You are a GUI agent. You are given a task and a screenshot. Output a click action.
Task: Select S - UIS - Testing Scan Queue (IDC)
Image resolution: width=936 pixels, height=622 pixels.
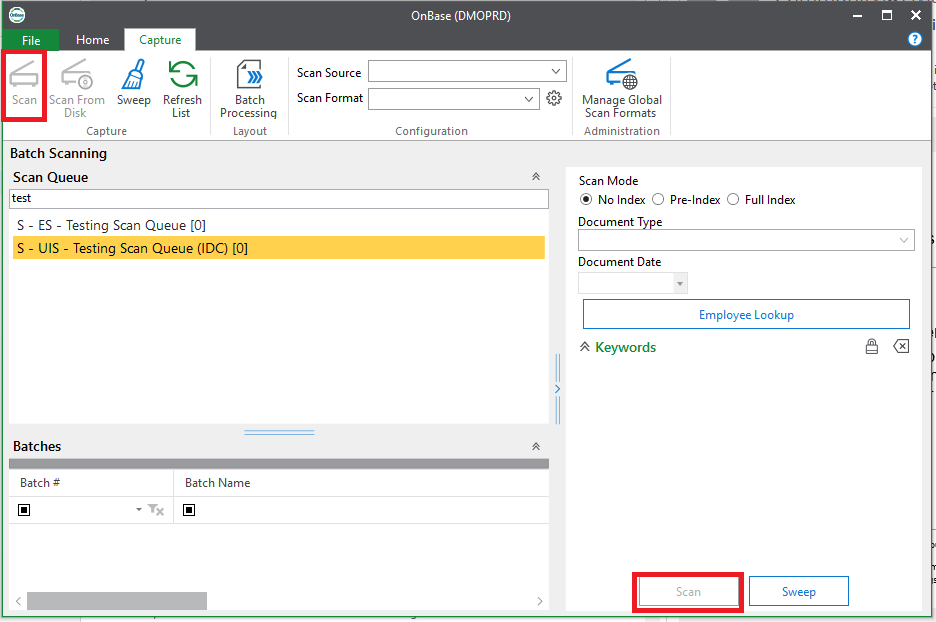(279, 248)
